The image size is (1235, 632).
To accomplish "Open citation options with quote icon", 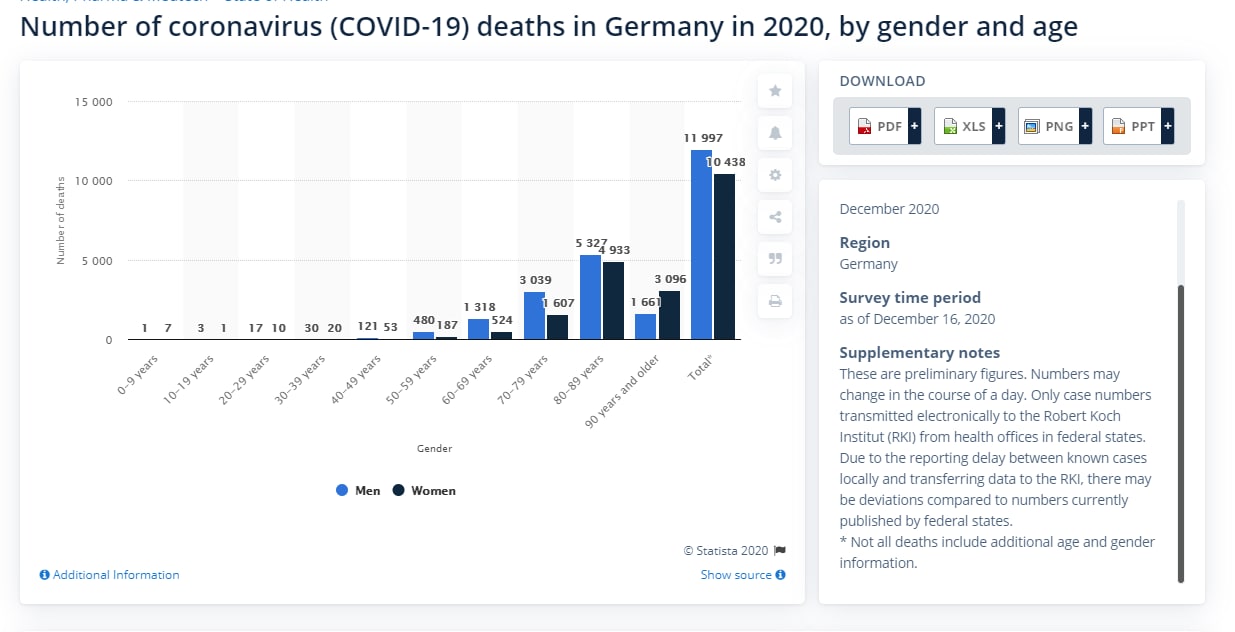I will 775,259.
